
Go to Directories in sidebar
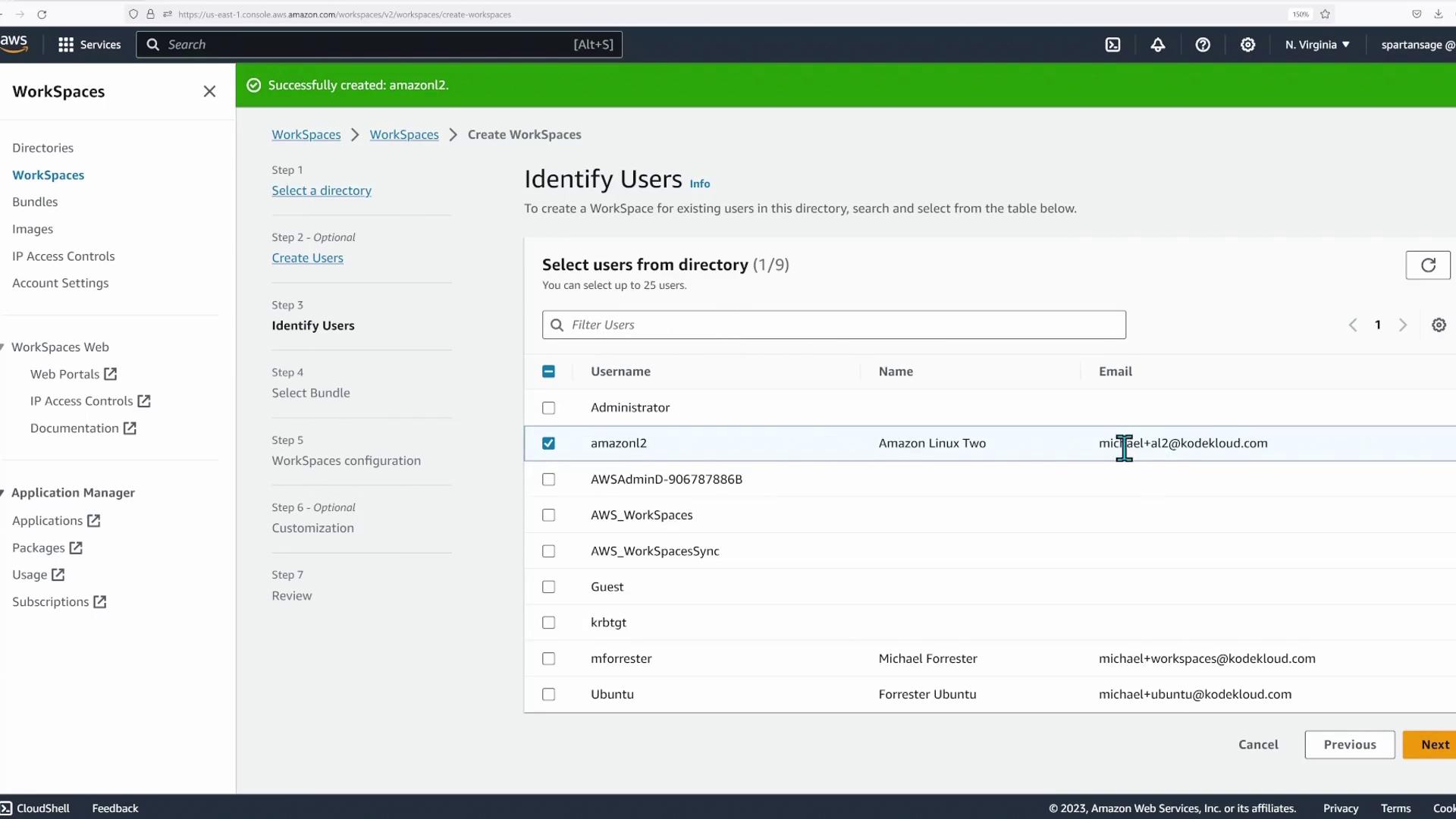(42, 148)
